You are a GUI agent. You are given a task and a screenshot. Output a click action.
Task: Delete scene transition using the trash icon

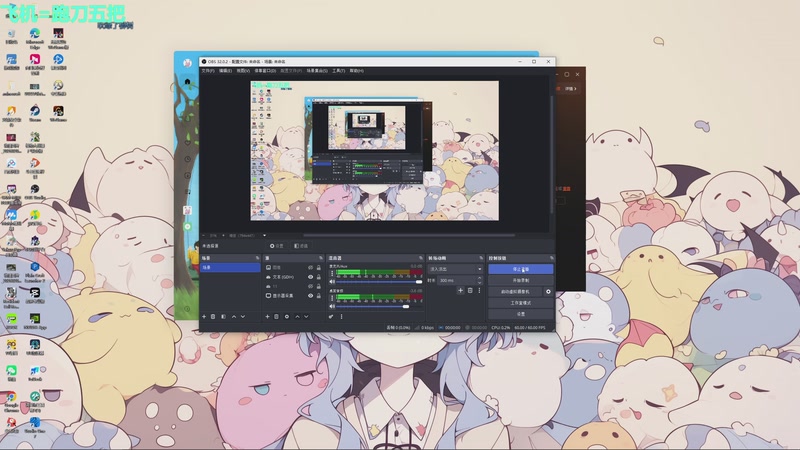point(470,290)
